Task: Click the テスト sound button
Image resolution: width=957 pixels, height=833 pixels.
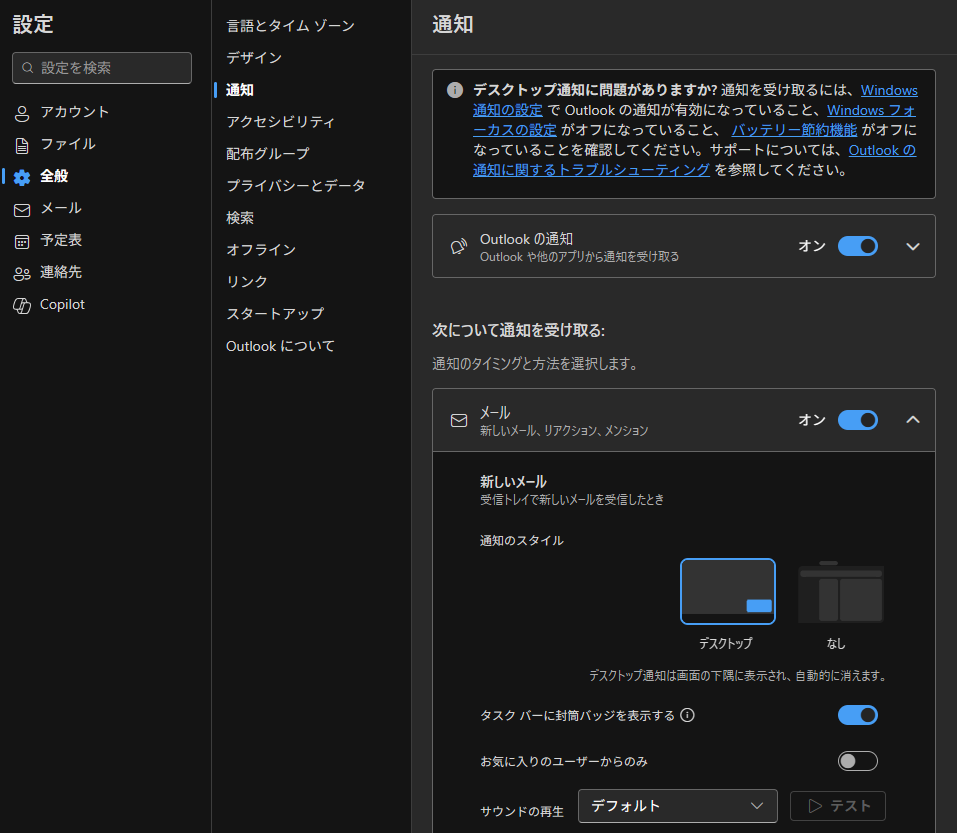Action: [x=837, y=806]
